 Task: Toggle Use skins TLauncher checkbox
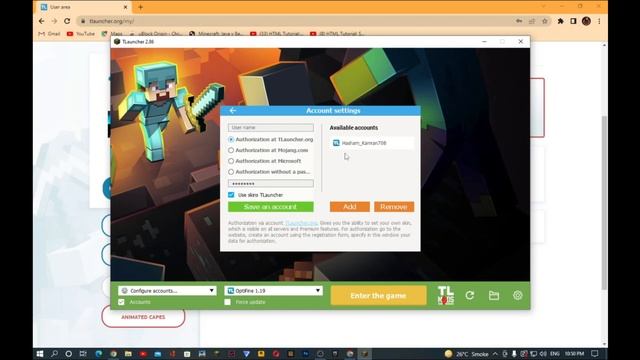coord(231,195)
